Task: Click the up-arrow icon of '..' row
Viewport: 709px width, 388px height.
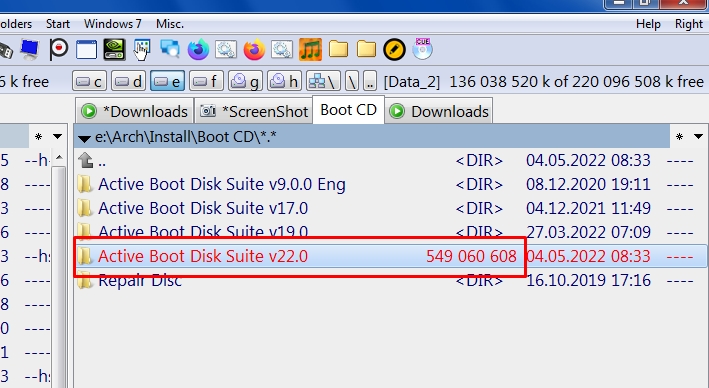Action: pos(85,160)
